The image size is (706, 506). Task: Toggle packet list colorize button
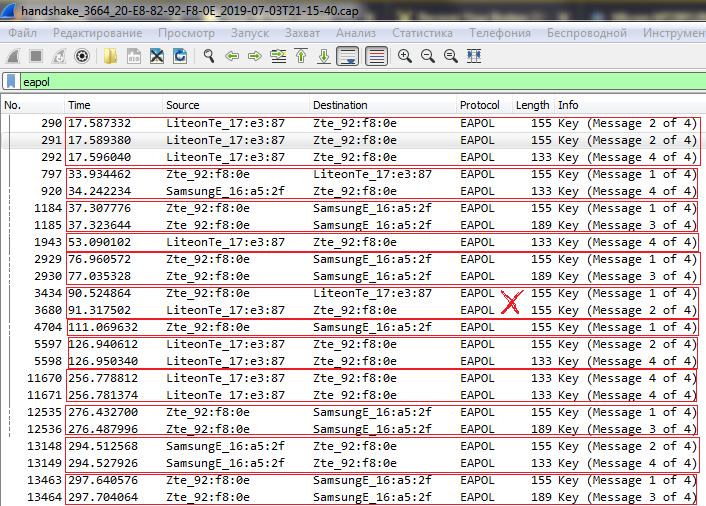point(376,56)
